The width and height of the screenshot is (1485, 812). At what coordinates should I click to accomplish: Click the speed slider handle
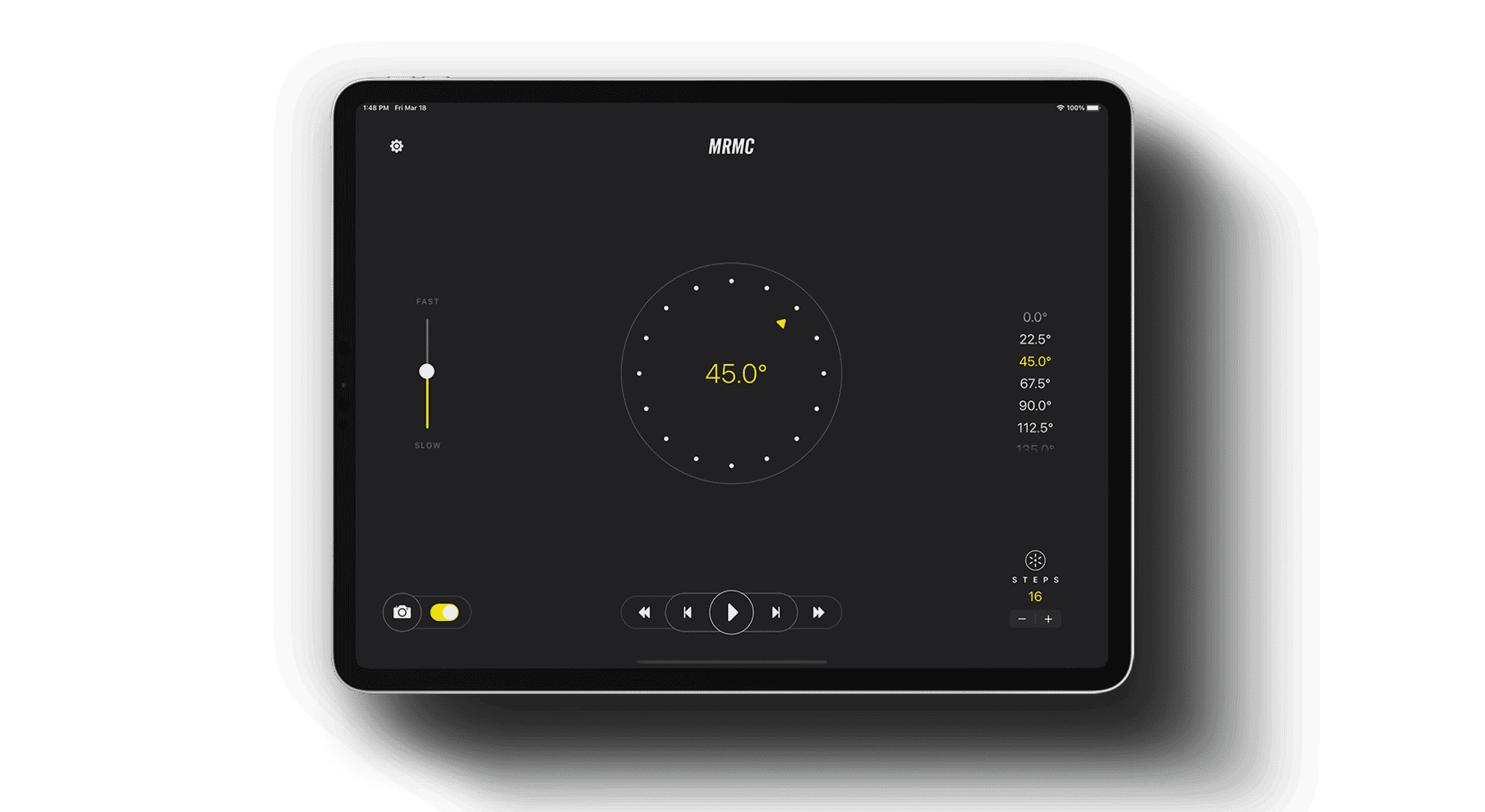tap(427, 371)
